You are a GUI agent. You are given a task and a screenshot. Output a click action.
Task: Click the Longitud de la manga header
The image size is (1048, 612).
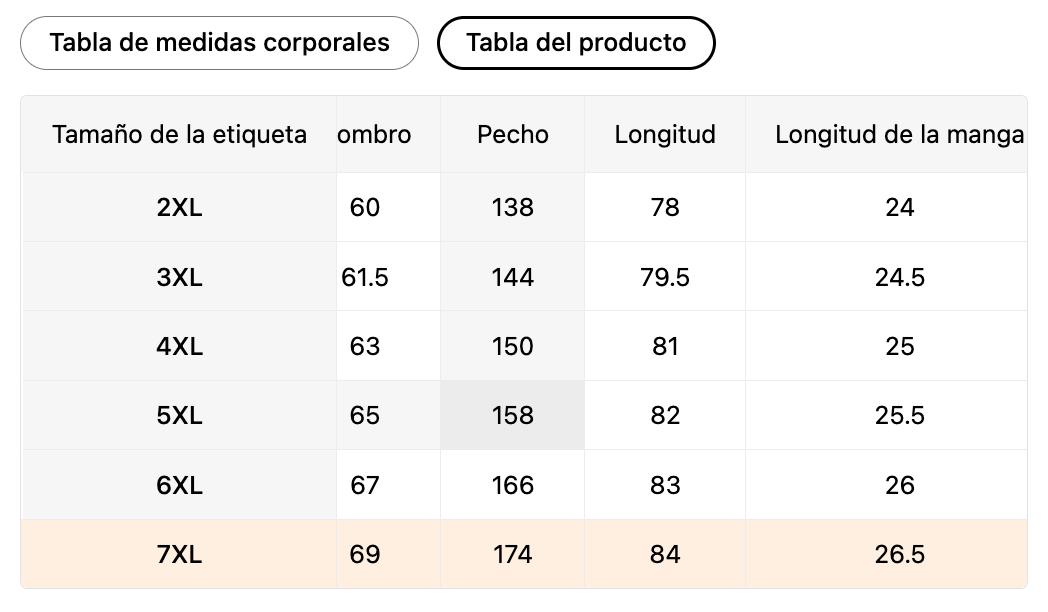coord(899,135)
